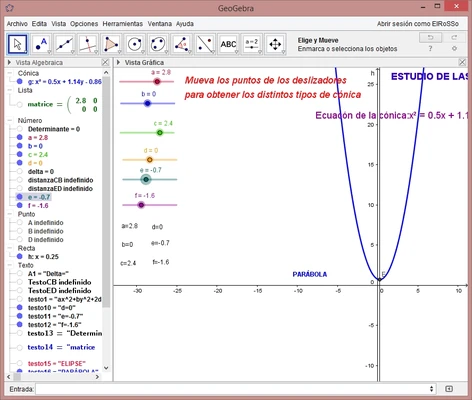The width and height of the screenshot is (472, 400).
Task: Open the Herramientas menu
Action: 122,24
